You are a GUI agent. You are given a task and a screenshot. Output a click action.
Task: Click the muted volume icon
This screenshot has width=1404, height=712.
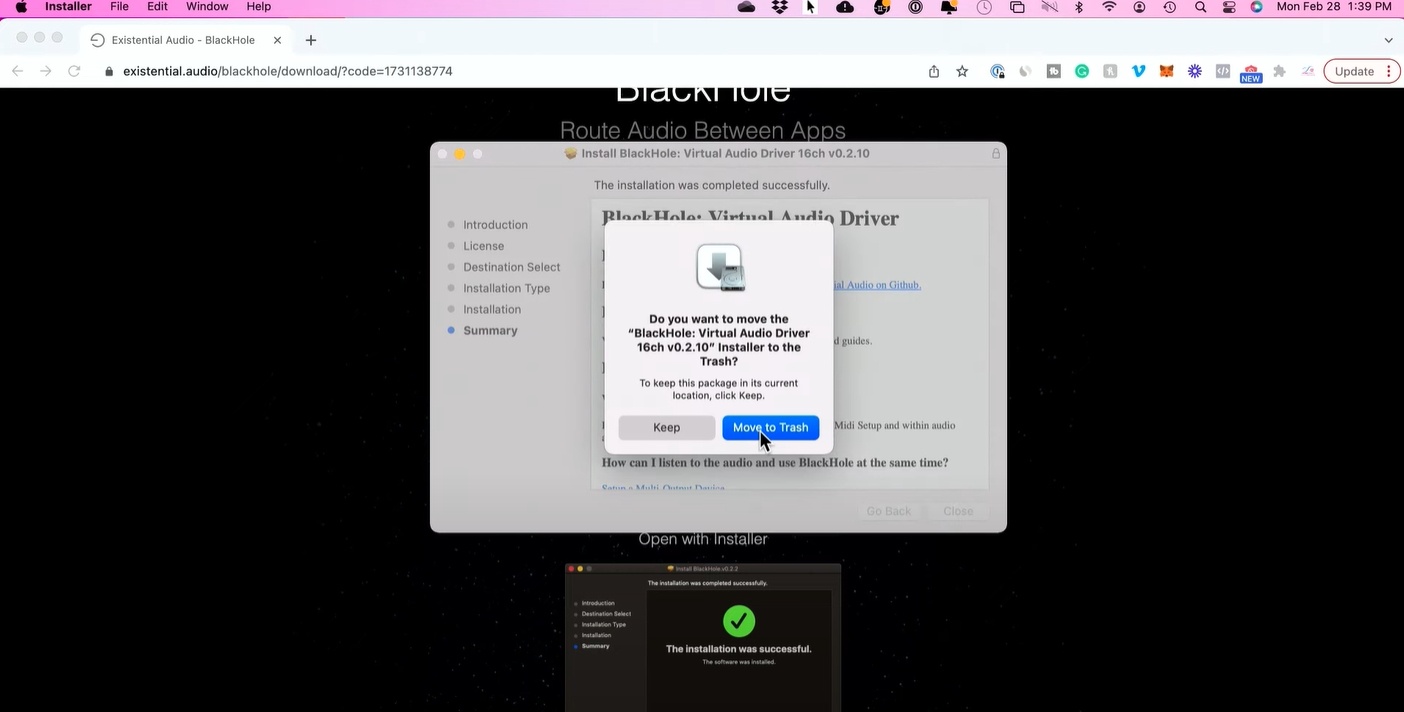coord(1049,7)
